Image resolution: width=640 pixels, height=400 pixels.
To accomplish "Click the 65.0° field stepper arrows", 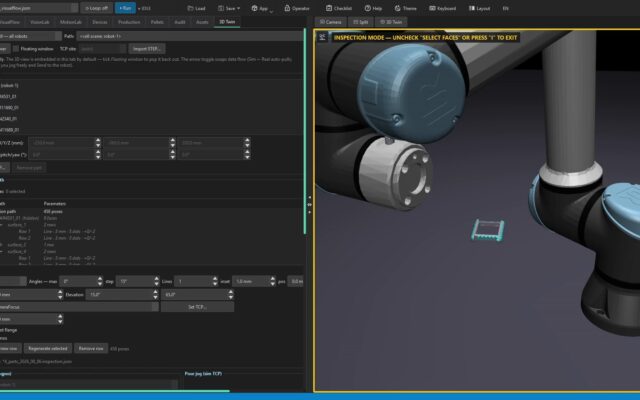I will click(x=231, y=294).
